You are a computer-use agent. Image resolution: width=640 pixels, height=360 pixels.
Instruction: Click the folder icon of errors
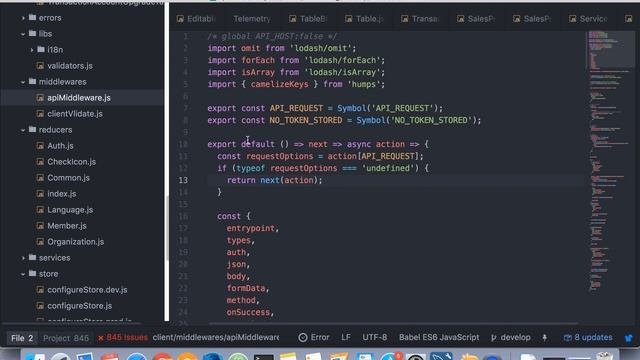(x=33, y=18)
